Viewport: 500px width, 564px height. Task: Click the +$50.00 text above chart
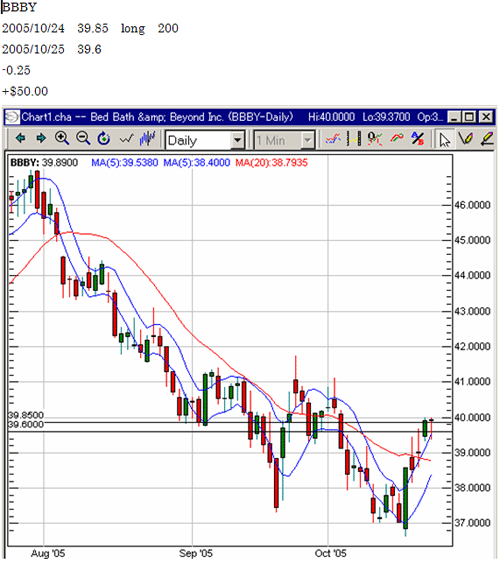click(25, 91)
